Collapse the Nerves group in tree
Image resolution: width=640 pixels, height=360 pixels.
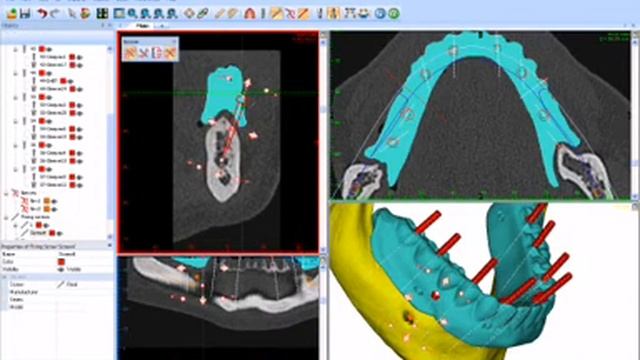pos(6,193)
